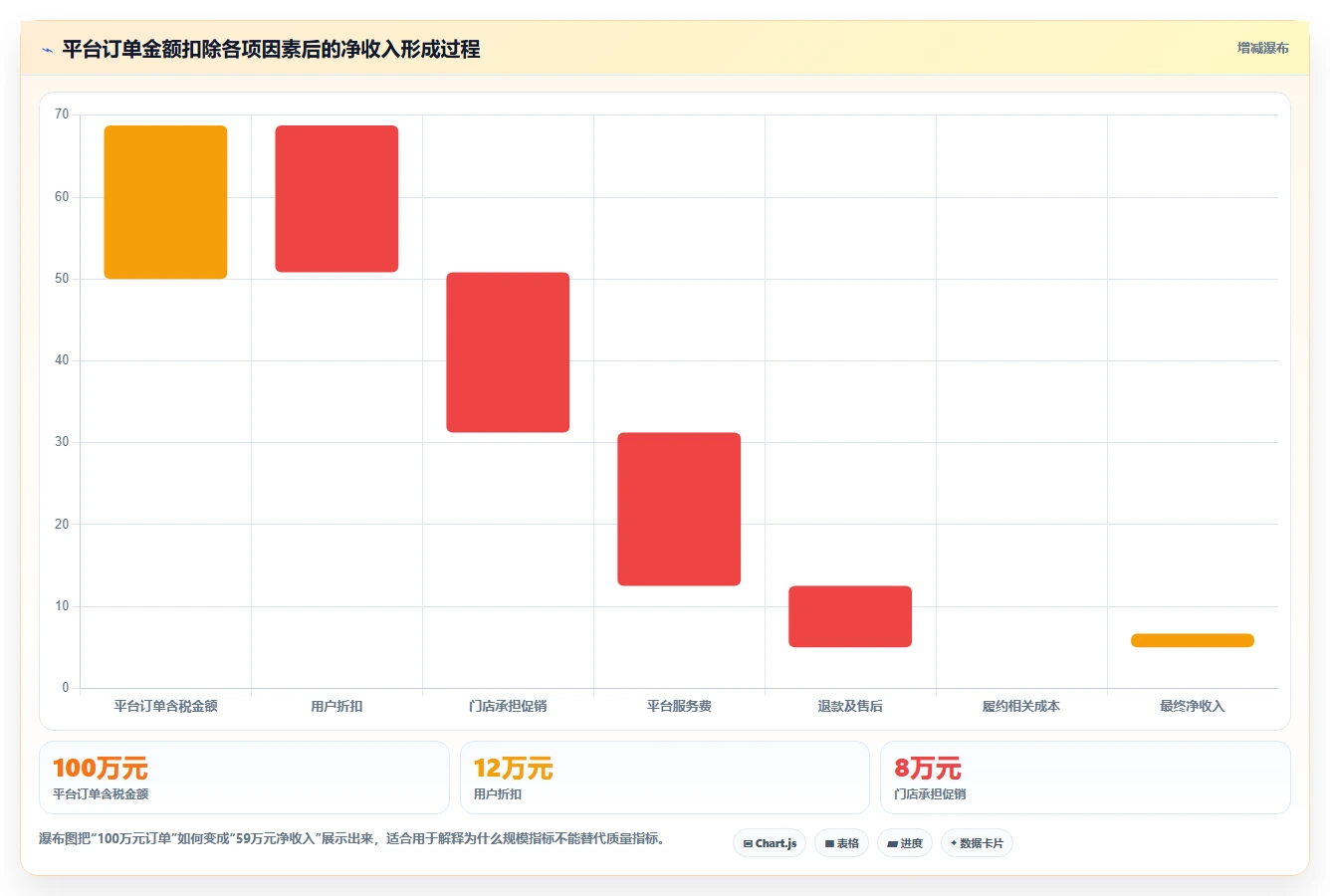This screenshot has height=896, width=1330.
Task: Click the red 用户折扣 waterfall bar
Action: coord(336,199)
